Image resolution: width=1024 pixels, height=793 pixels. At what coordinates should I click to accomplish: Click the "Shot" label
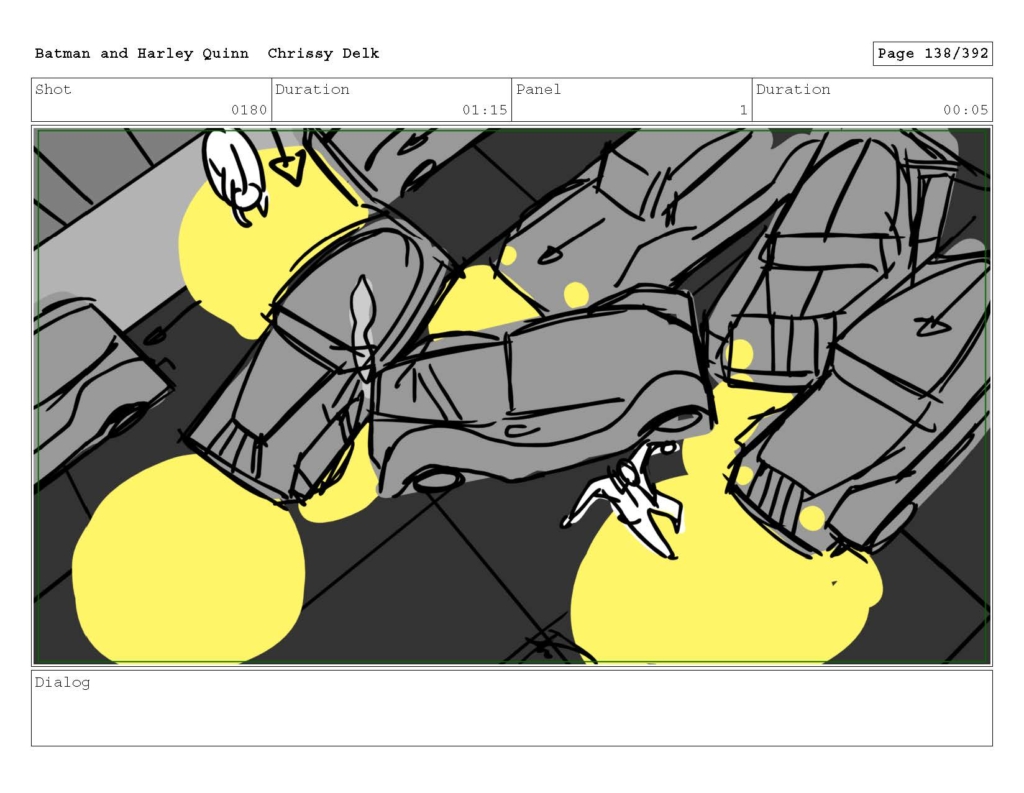pyautogui.click(x=53, y=89)
